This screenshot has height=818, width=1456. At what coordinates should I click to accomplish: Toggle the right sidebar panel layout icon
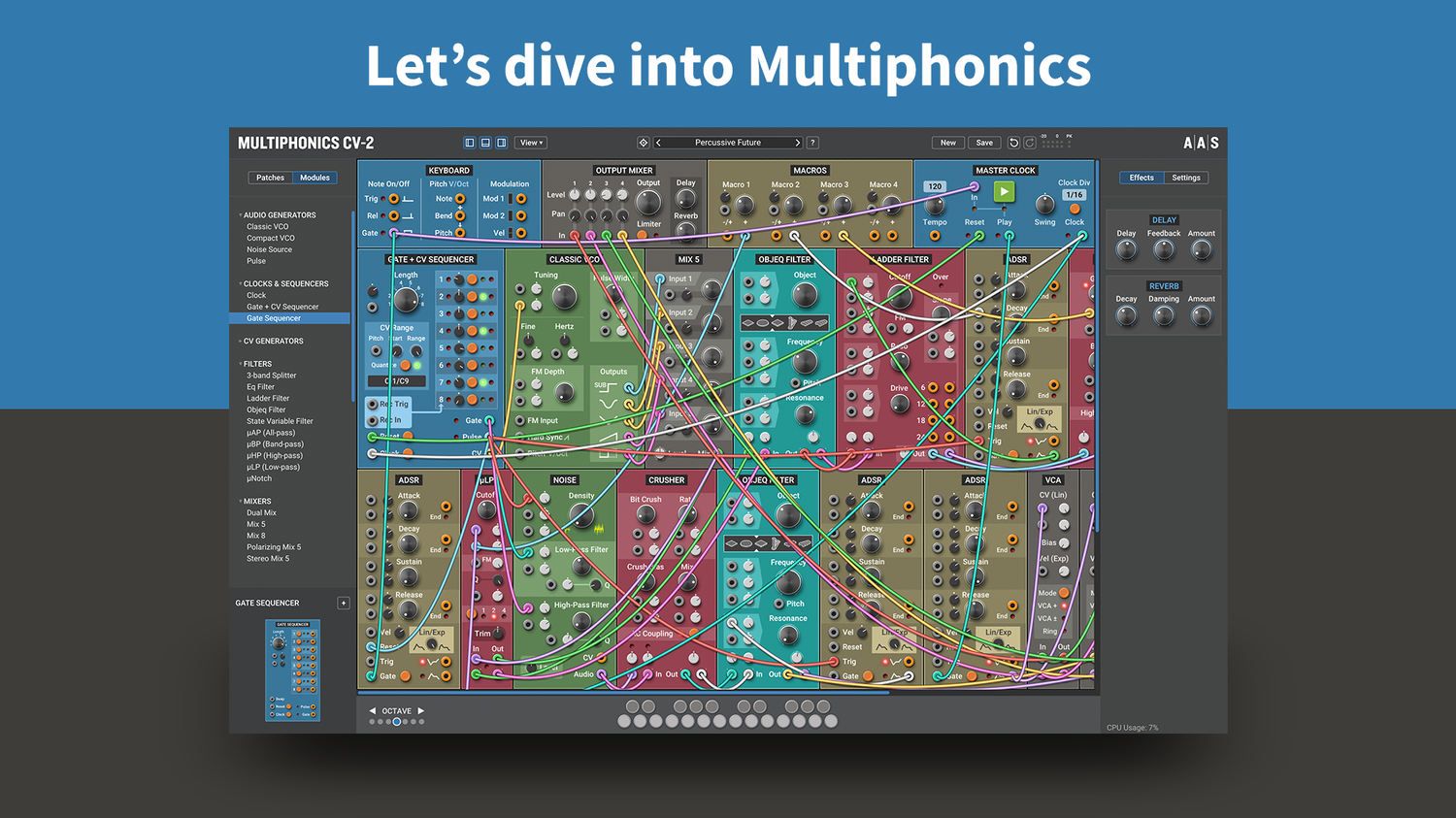point(502,143)
